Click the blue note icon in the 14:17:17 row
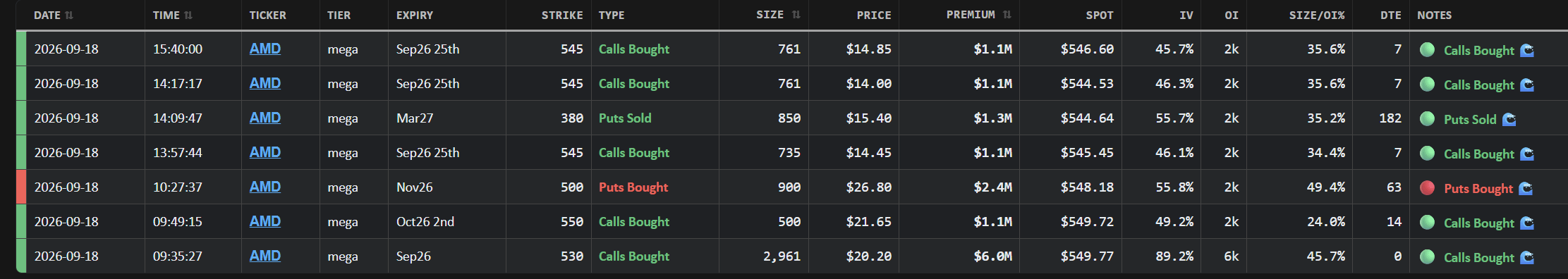 [x=1527, y=85]
